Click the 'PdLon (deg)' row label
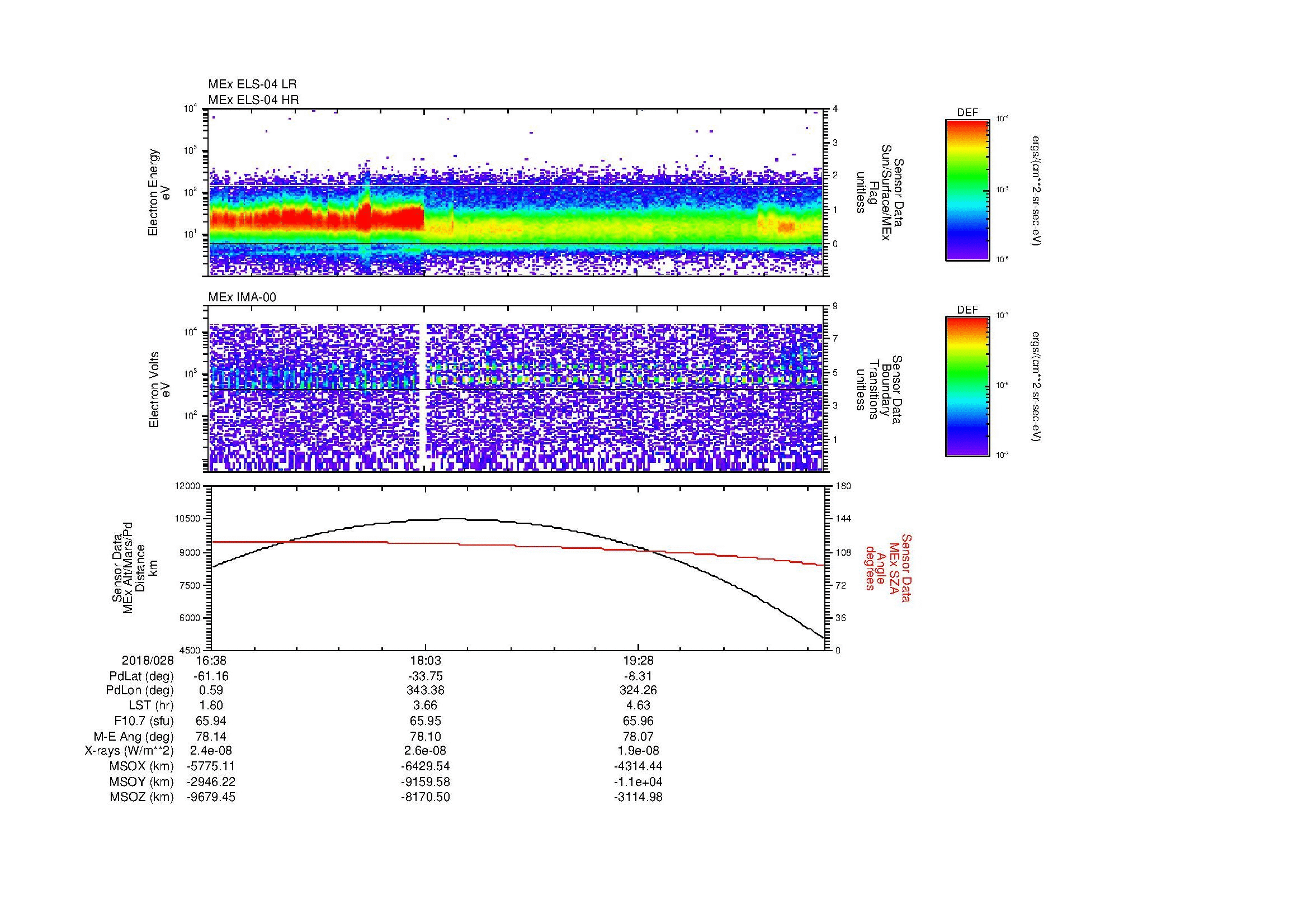 click(x=140, y=690)
